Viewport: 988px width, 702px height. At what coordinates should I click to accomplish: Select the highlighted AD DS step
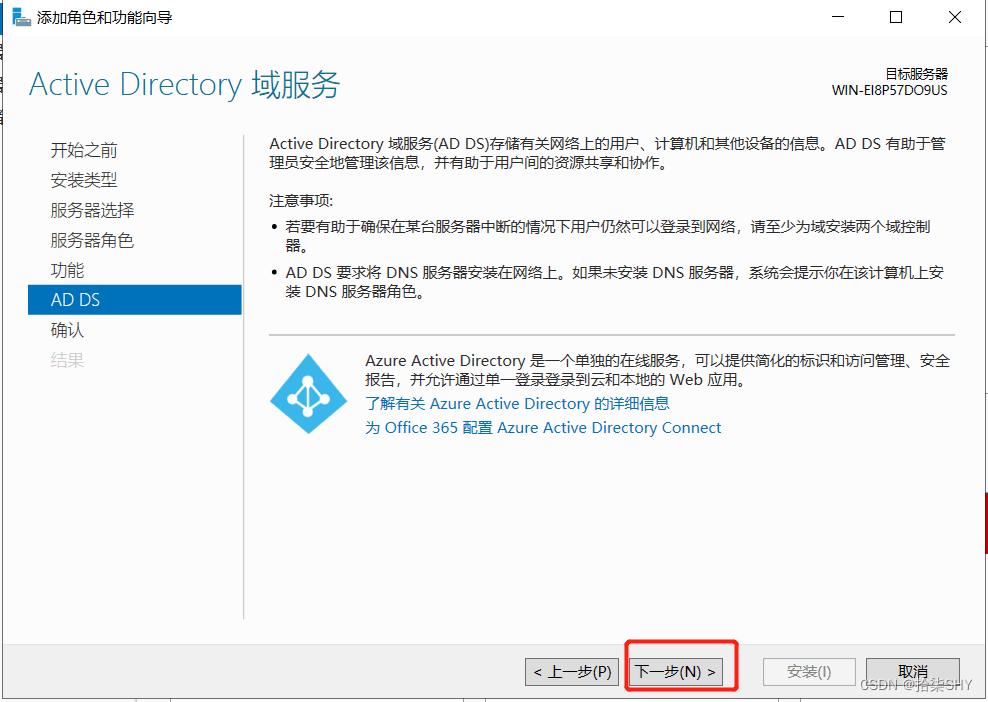[76, 300]
